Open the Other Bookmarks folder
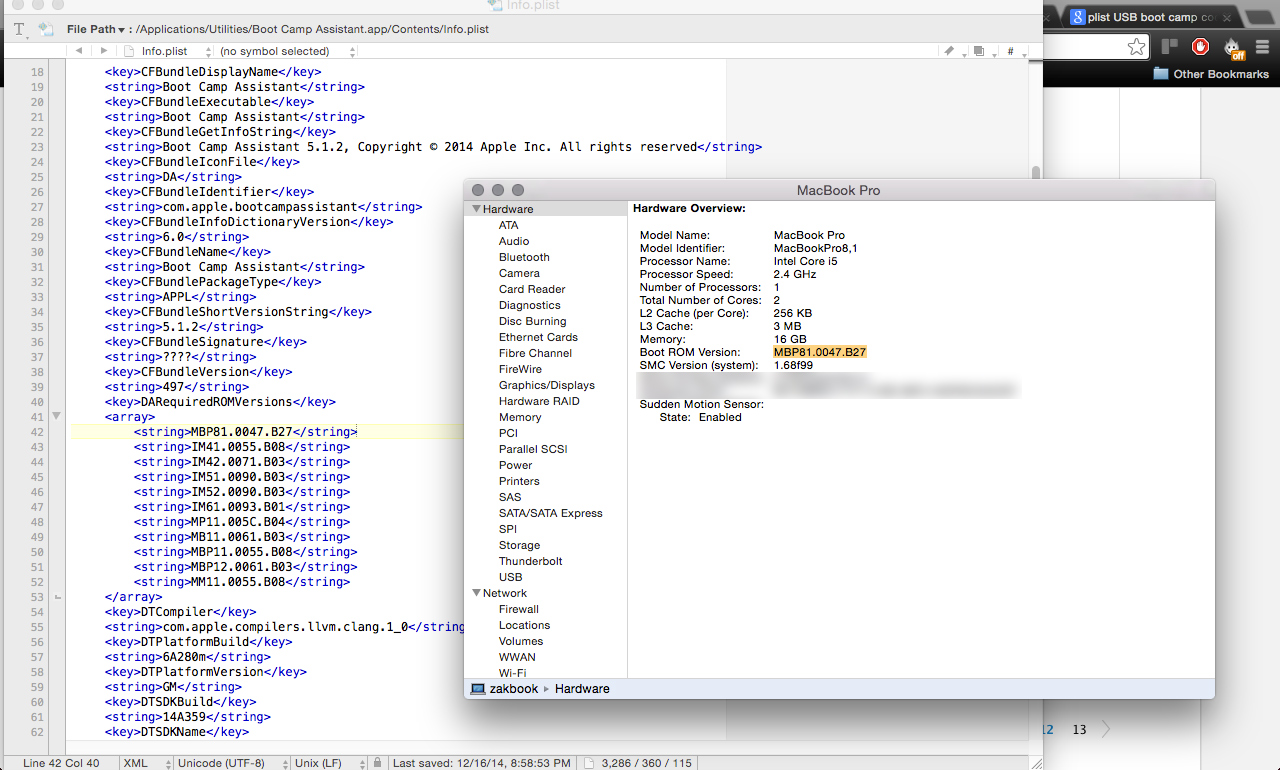The width and height of the screenshot is (1280, 770). coord(1211,73)
